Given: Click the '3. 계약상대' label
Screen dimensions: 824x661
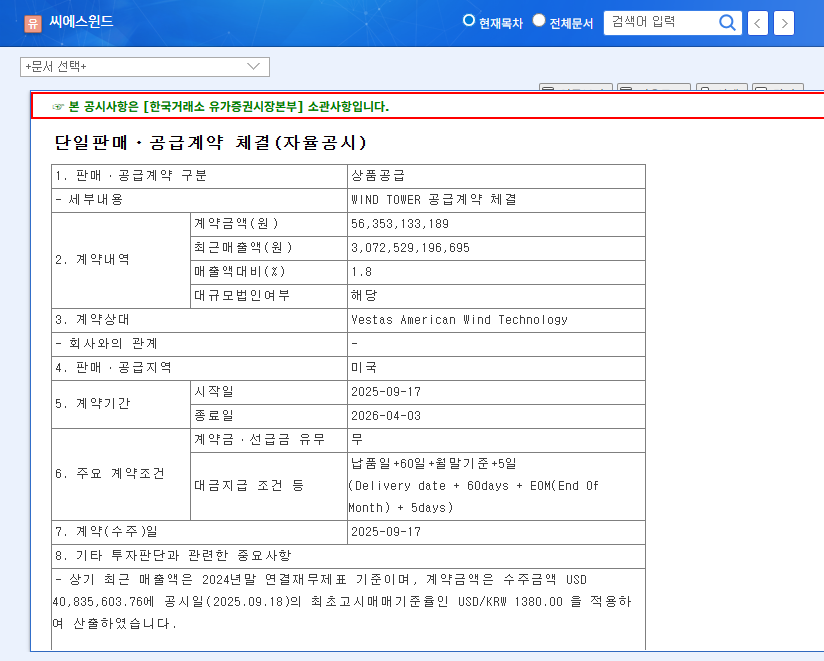Looking at the screenshot, I should point(200,320).
